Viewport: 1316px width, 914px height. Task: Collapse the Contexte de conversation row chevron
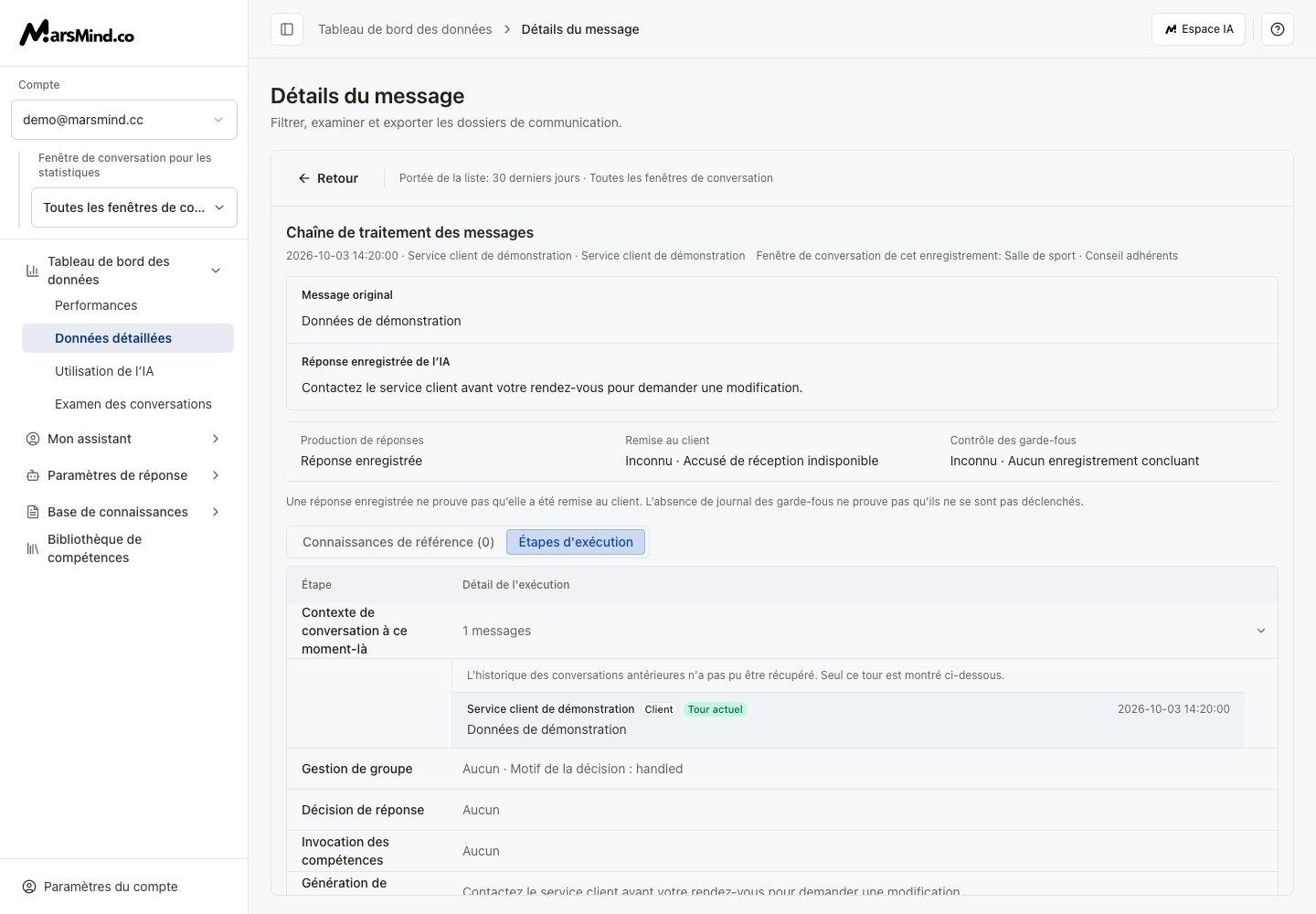pos(1261,631)
